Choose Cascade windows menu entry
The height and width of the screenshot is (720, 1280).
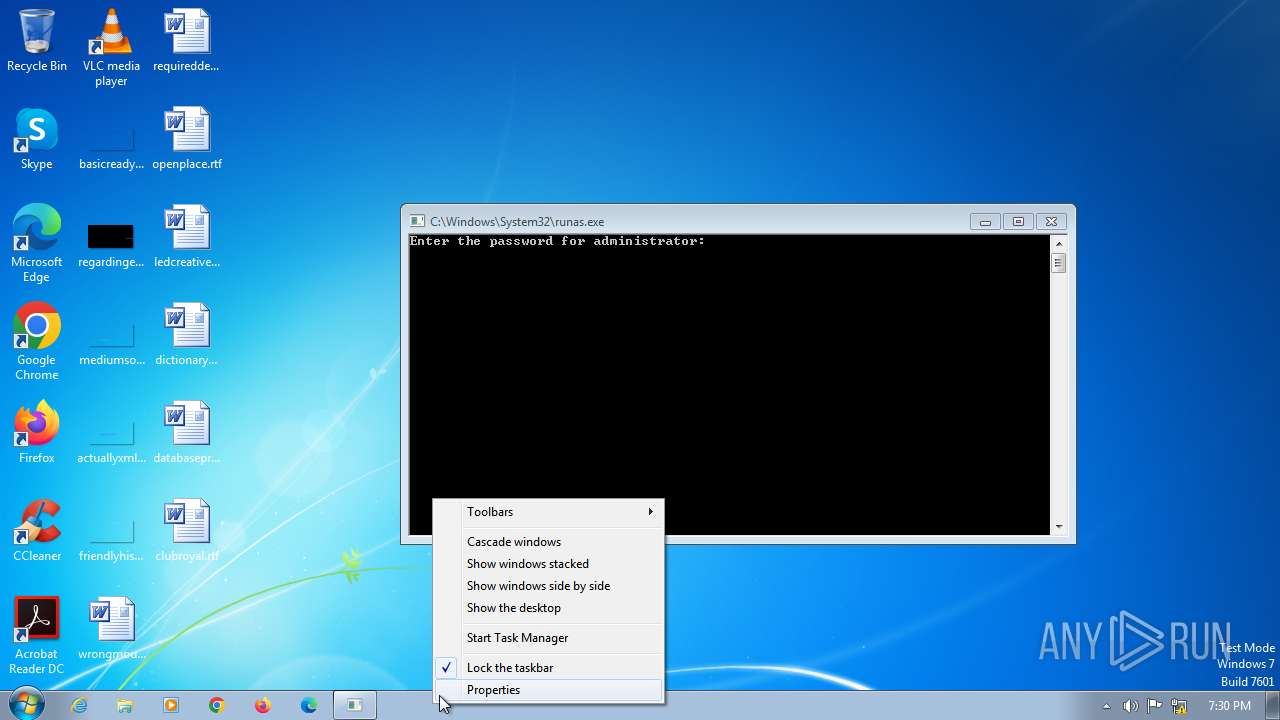pyautogui.click(x=548, y=542)
